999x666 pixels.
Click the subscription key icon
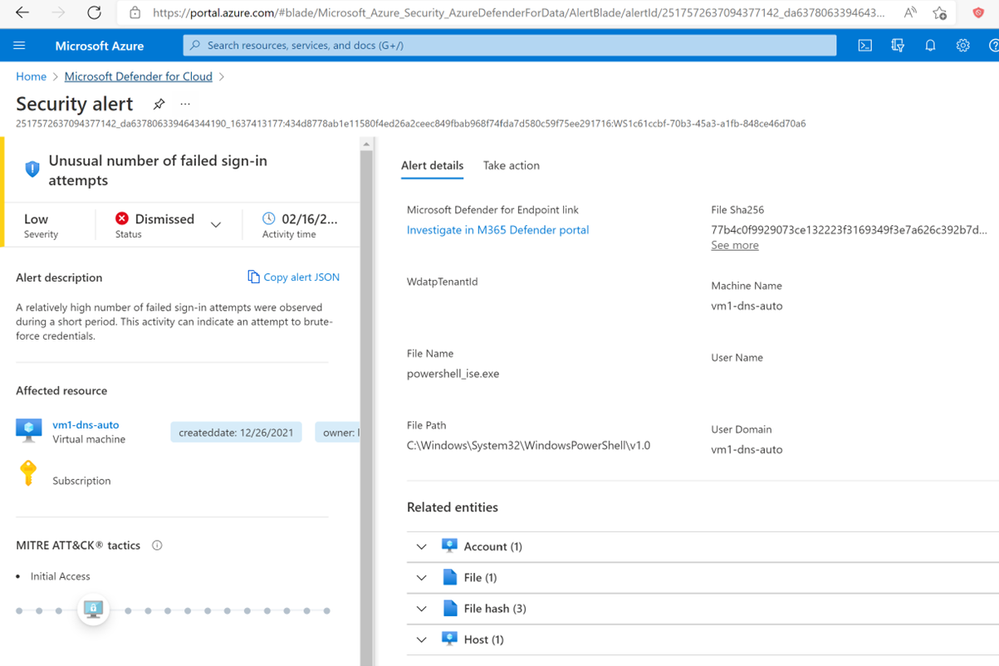[x=28, y=473]
